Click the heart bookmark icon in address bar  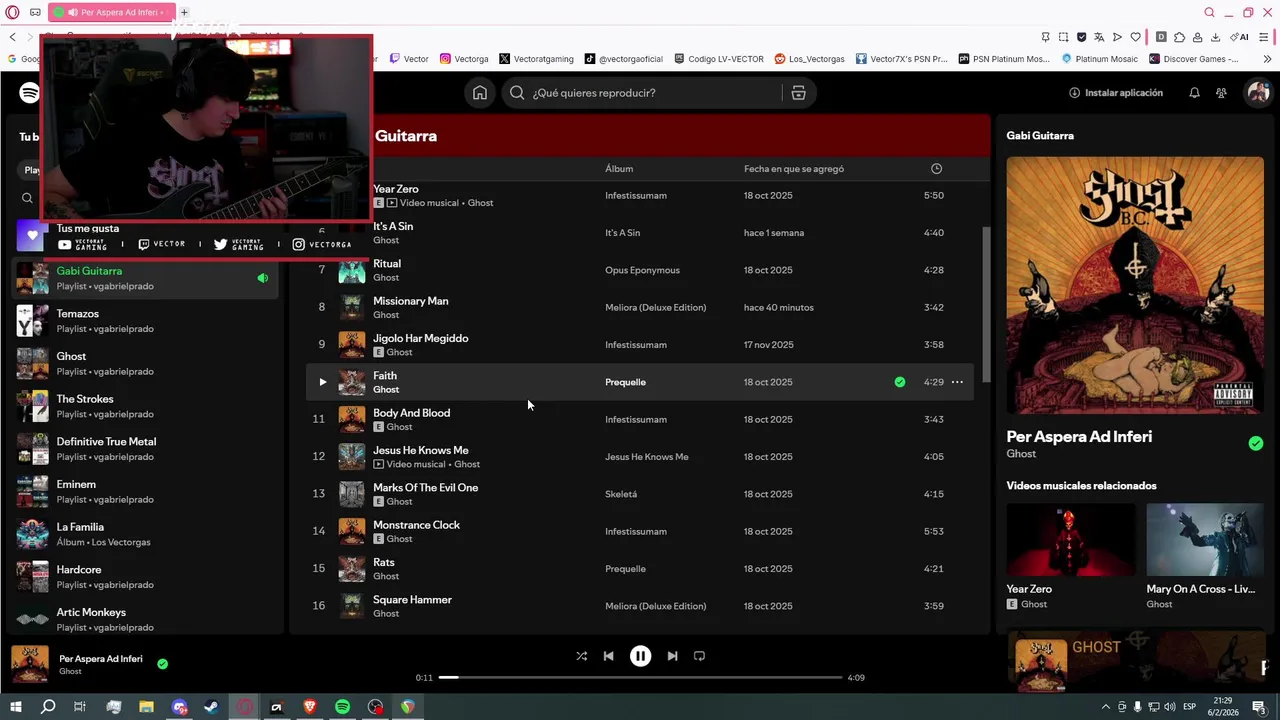click(1135, 37)
